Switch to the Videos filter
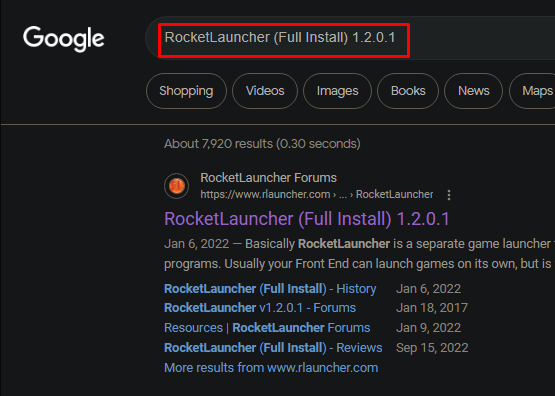 coord(265,91)
